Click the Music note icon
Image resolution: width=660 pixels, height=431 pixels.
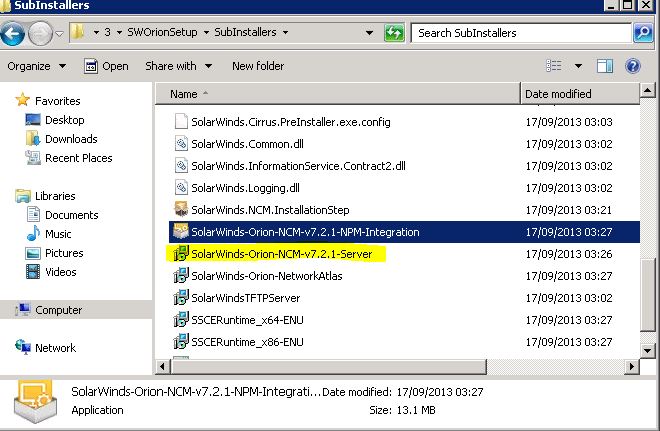[33, 233]
